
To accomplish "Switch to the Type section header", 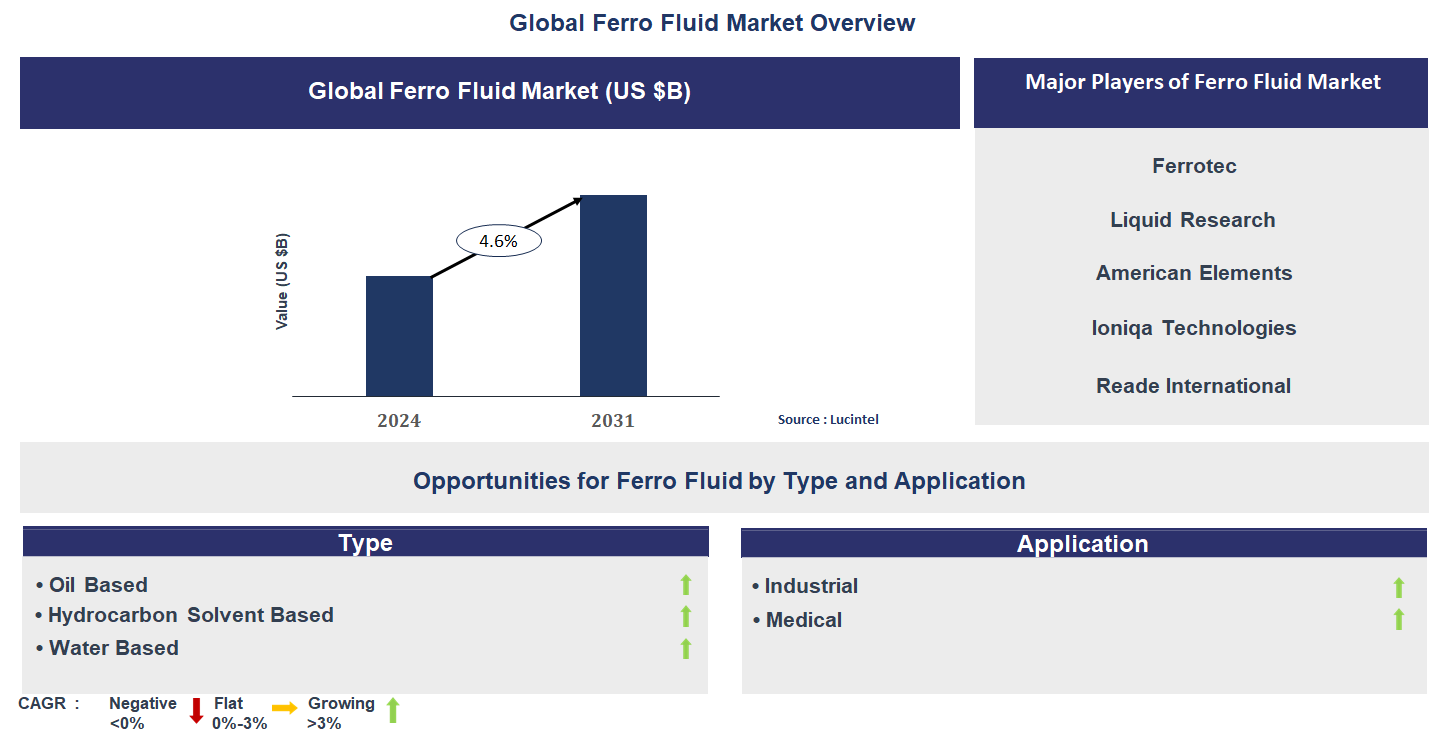I will (365, 542).
